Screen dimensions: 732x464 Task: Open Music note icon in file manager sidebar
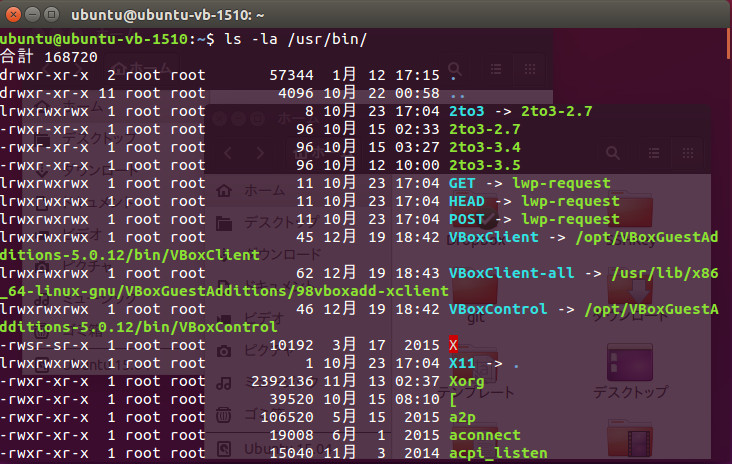coord(224,384)
